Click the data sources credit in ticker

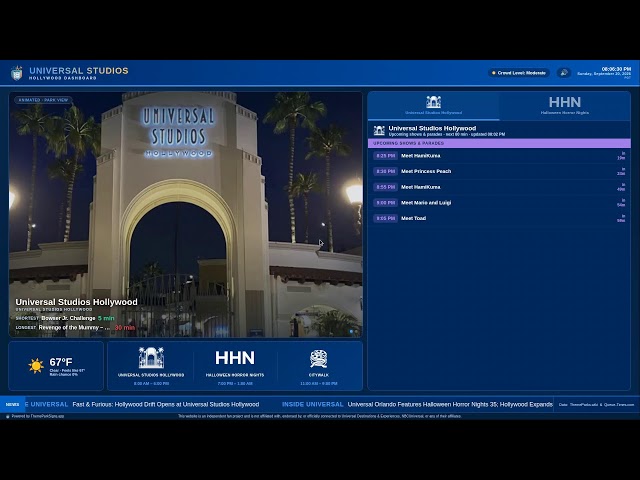pos(596,404)
